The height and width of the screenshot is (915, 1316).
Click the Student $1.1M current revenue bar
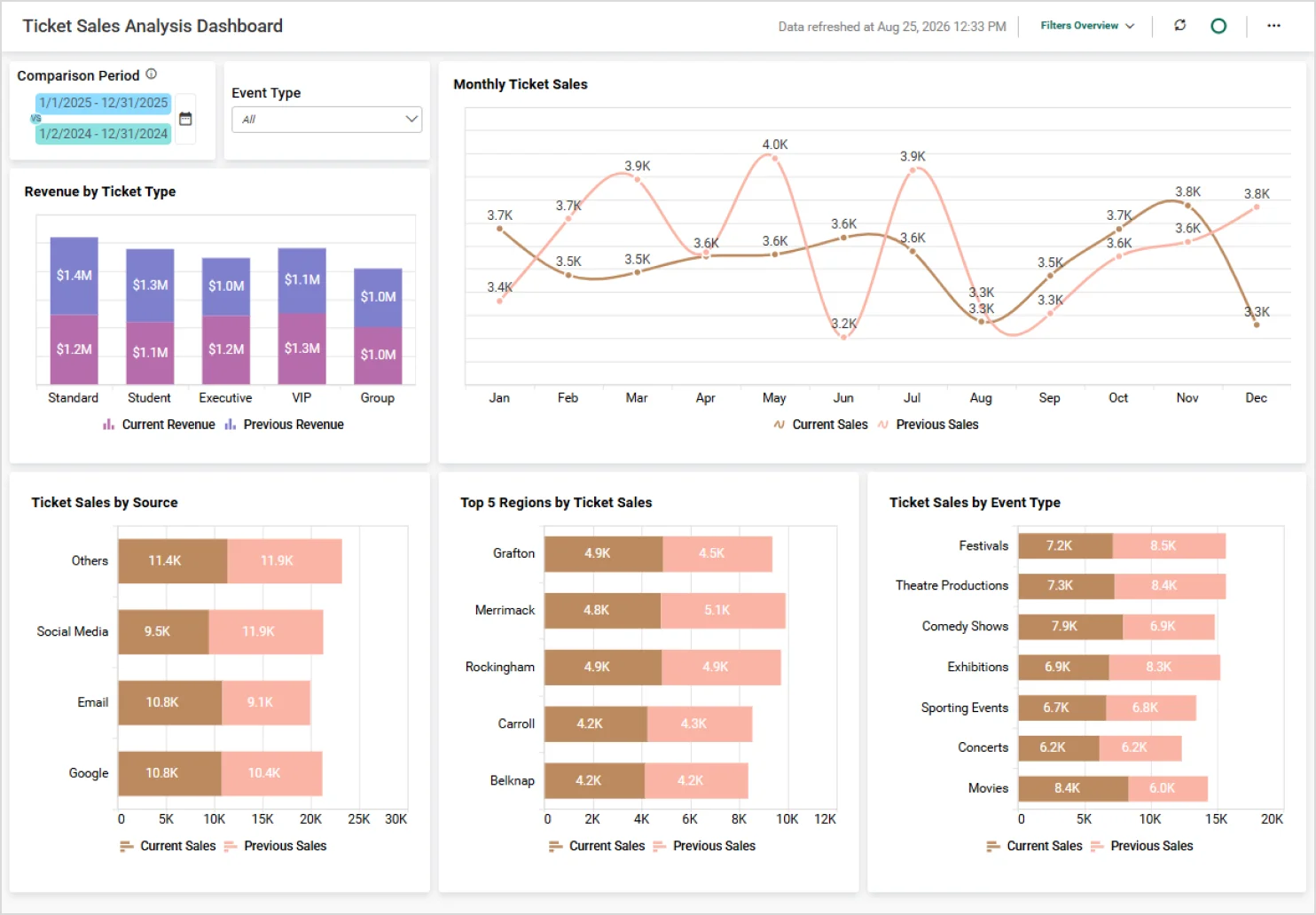[x=151, y=353]
